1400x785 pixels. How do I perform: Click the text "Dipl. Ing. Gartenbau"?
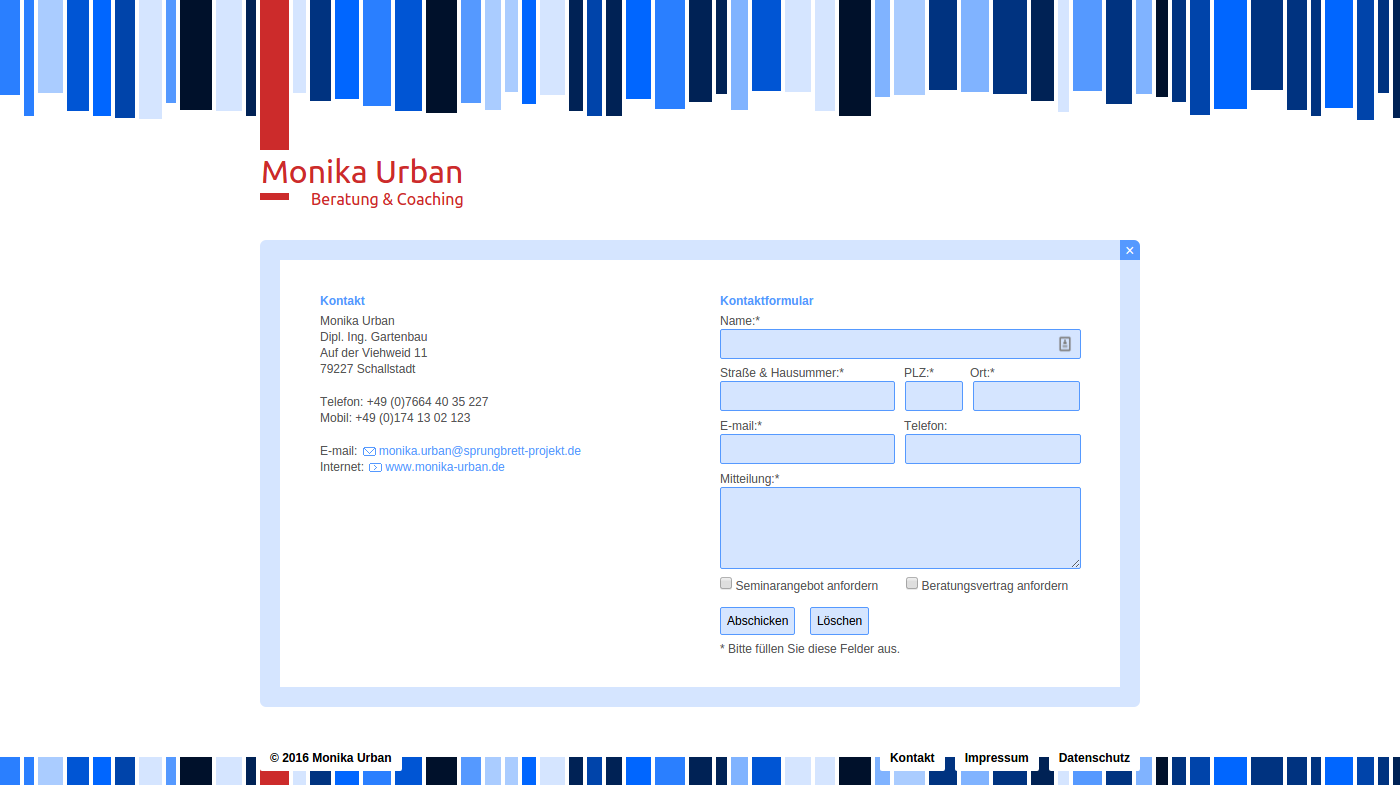click(374, 337)
